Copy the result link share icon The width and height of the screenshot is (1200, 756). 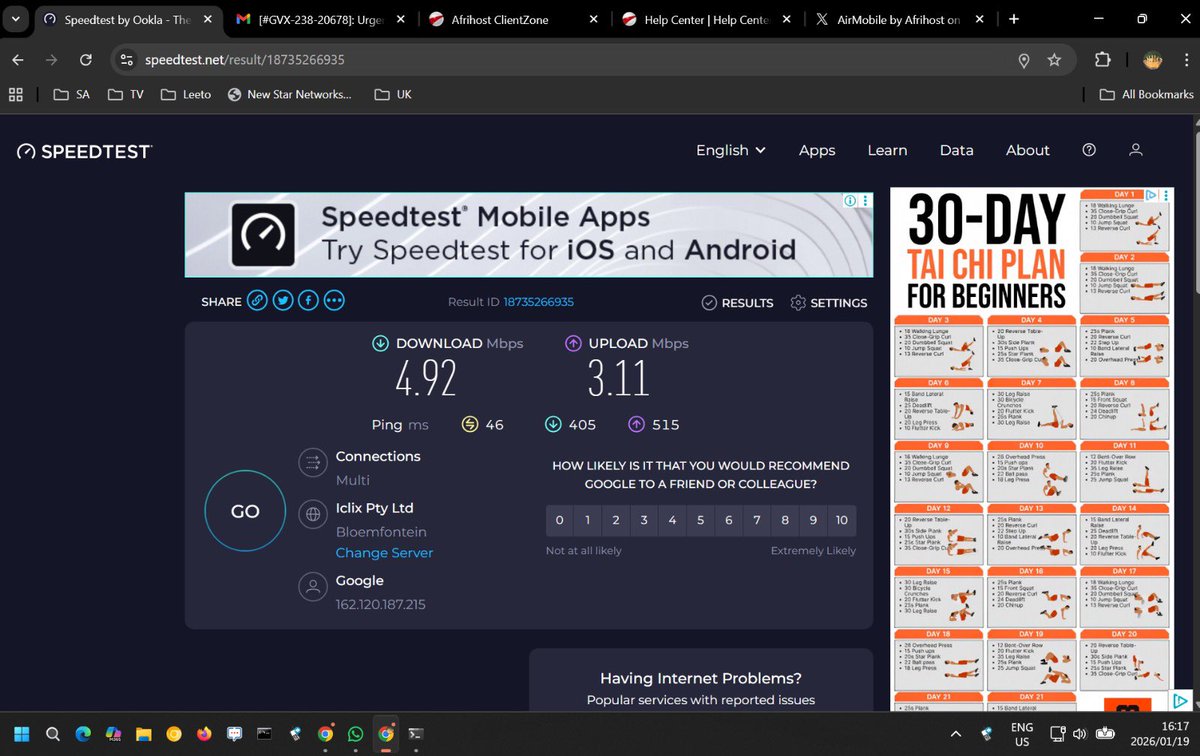[x=258, y=301]
